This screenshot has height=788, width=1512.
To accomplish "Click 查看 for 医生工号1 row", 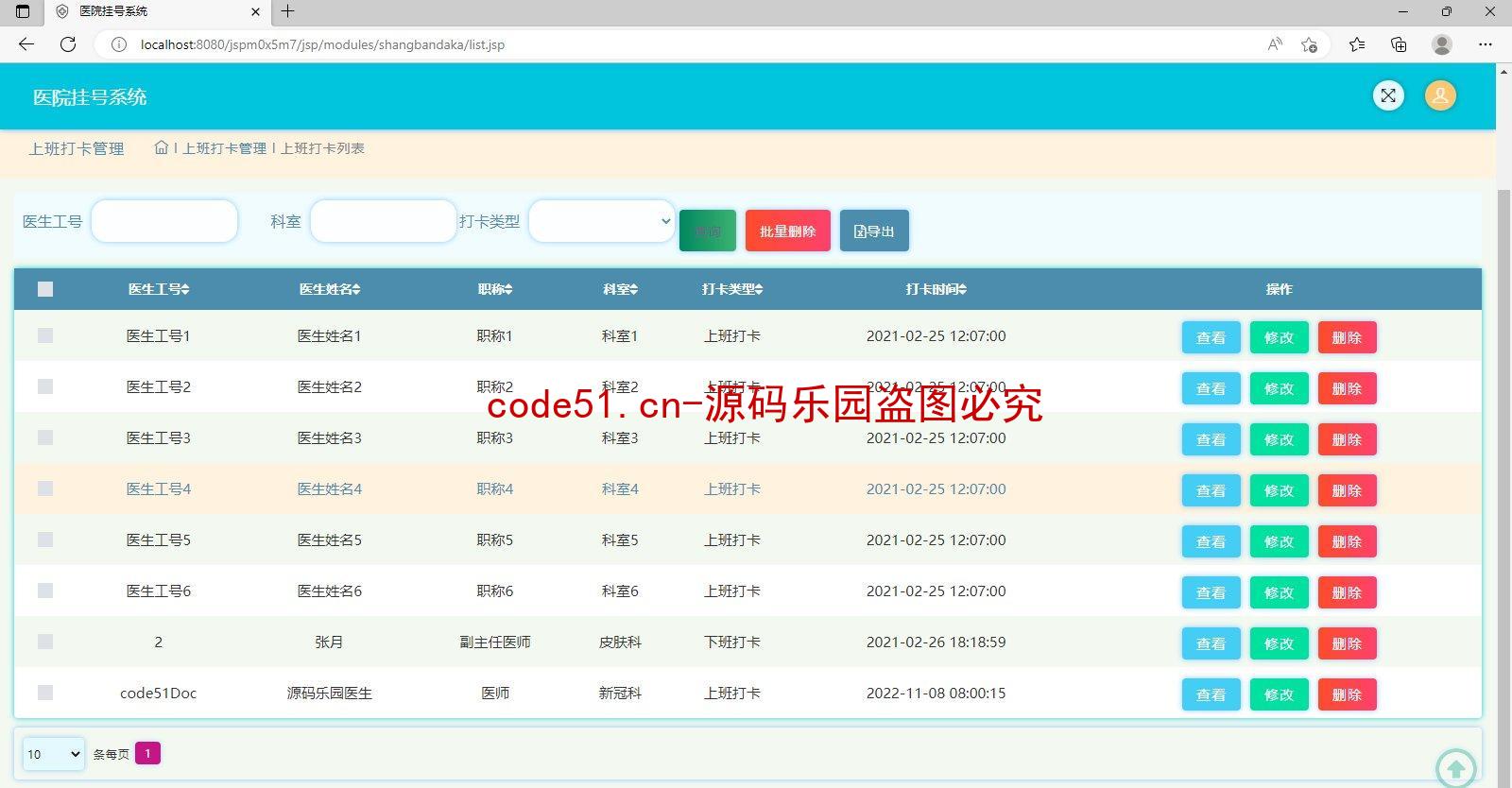I will 1211,337.
